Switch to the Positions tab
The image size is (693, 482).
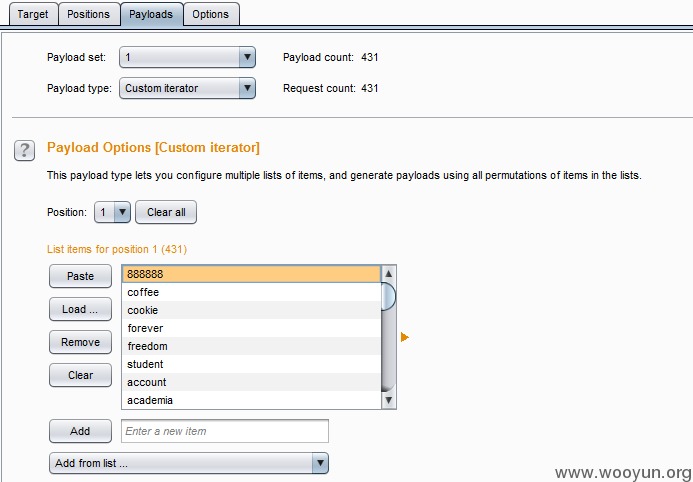(x=88, y=14)
